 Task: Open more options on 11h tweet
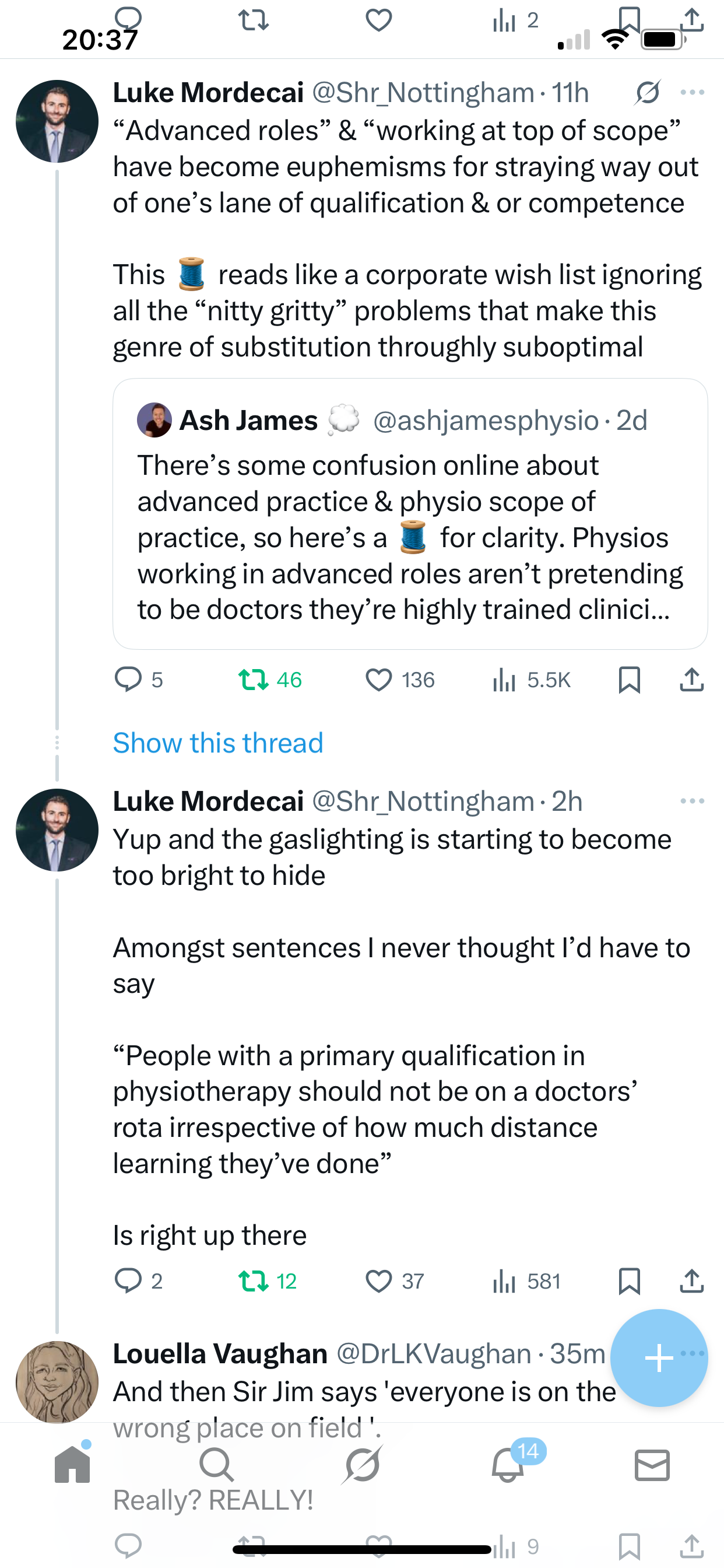(693, 93)
